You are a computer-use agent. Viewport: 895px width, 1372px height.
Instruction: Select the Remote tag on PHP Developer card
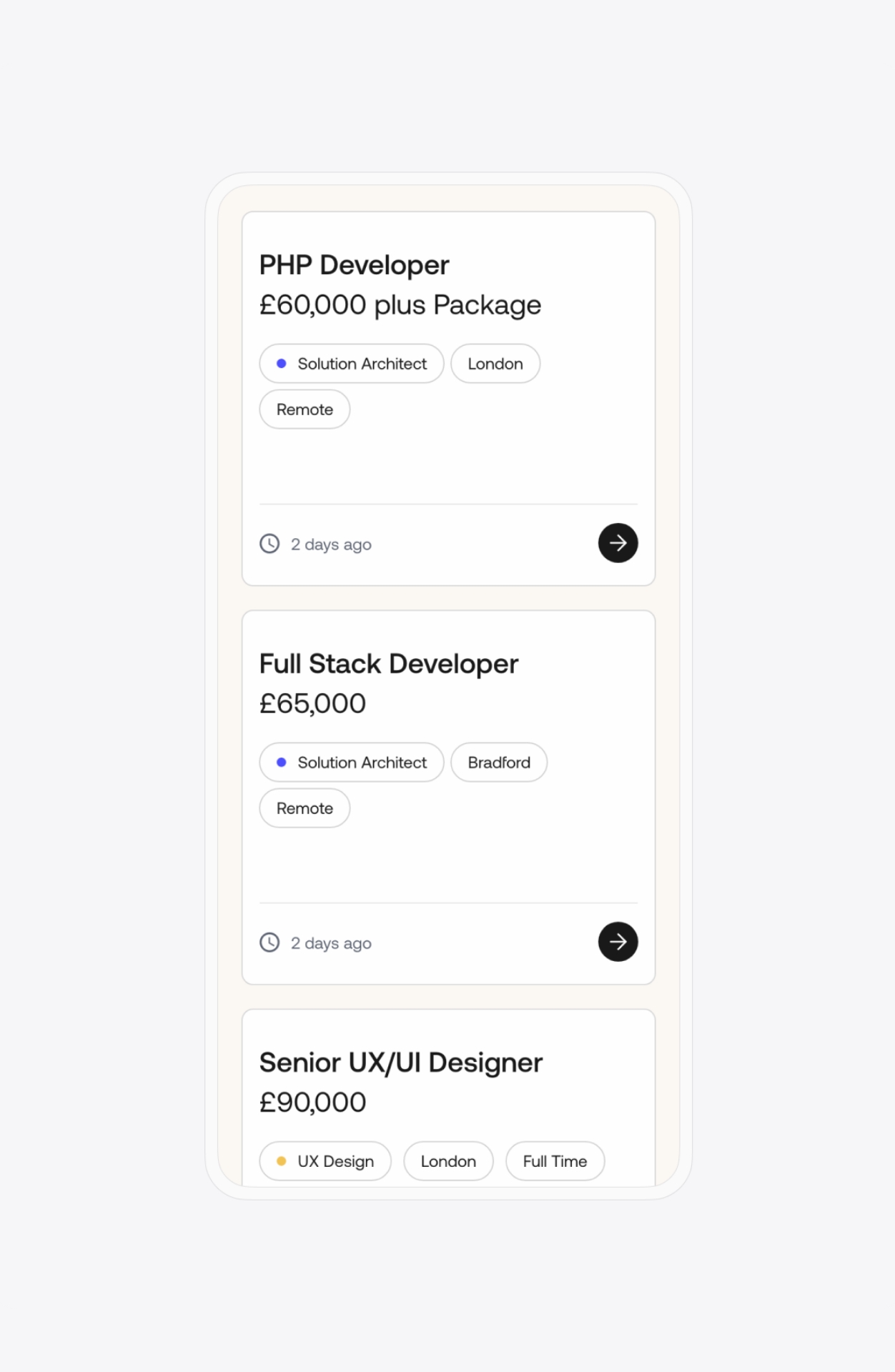coord(304,409)
